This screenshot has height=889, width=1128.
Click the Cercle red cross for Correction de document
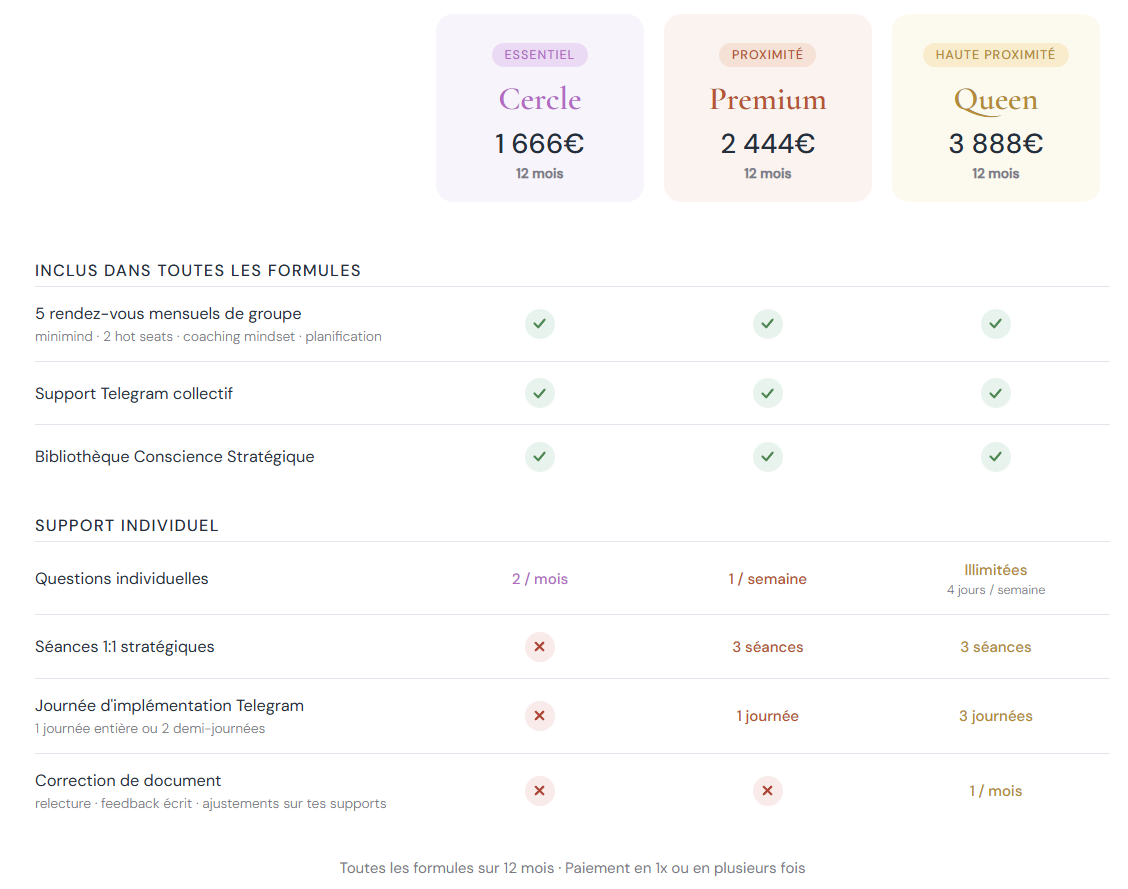coord(540,791)
